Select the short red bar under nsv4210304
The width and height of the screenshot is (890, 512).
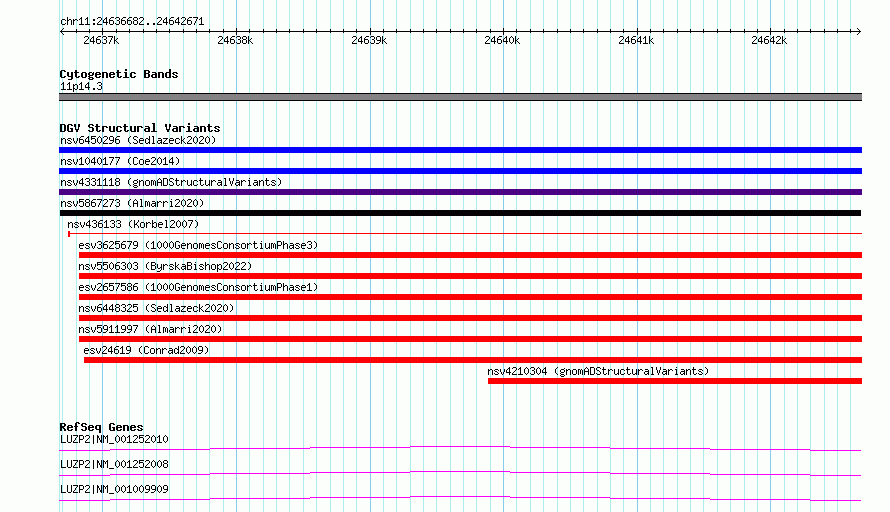pyautogui.click(x=675, y=381)
